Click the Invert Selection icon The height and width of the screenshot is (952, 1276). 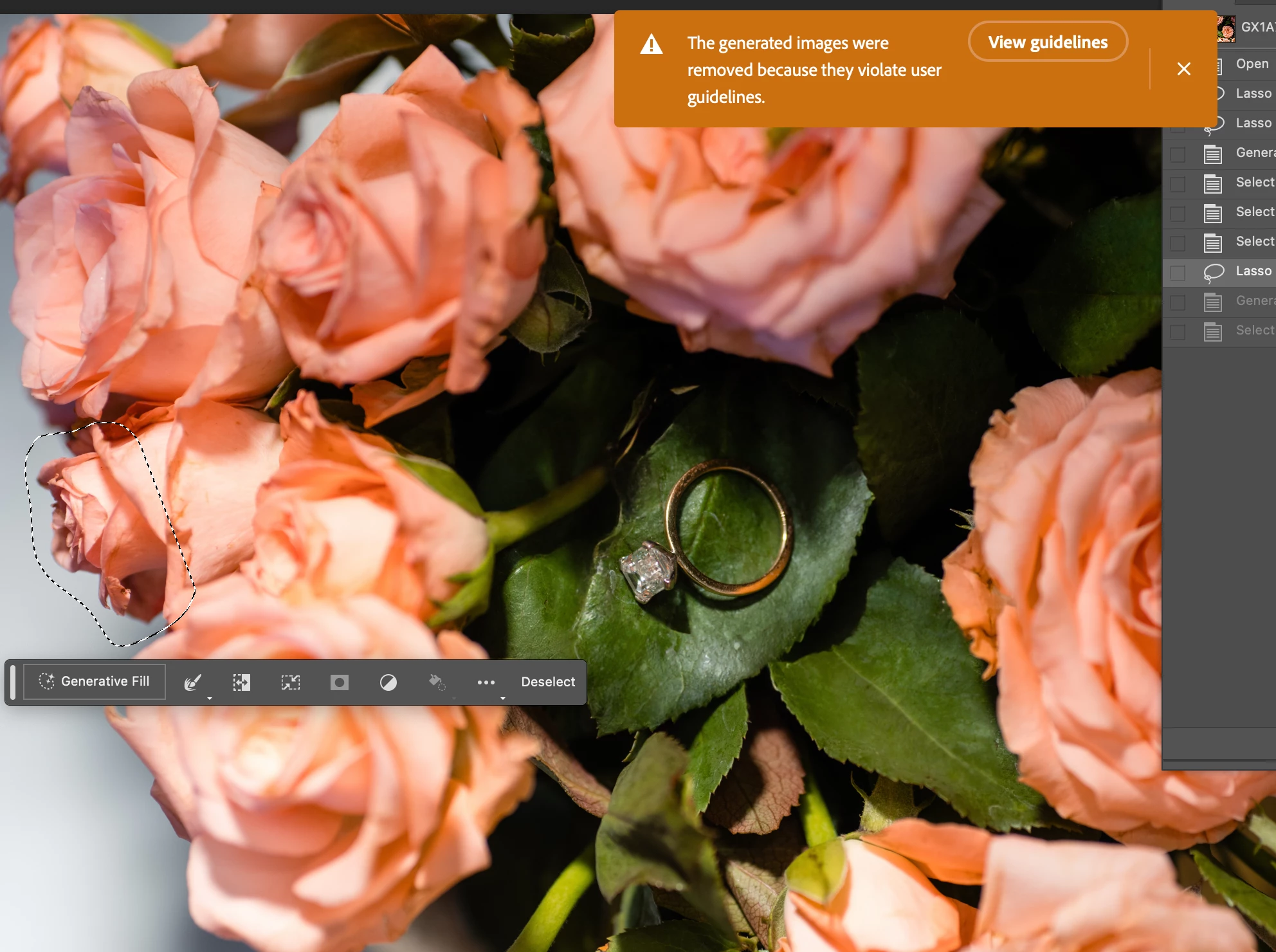click(x=241, y=682)
